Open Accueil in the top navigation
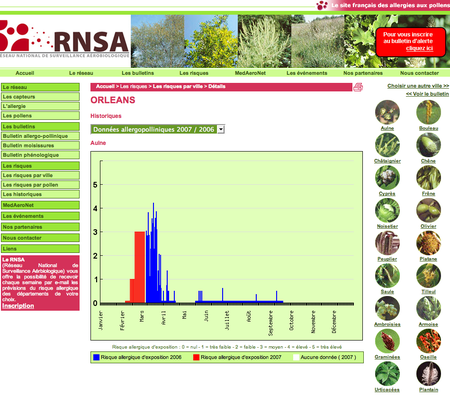This screenshot has width=450, height=395. (25, 73)
